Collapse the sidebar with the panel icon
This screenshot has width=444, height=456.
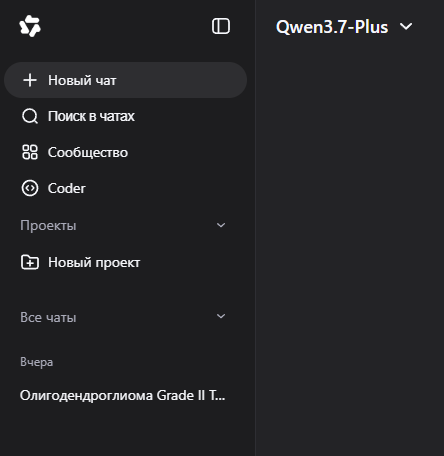point(221,26)
